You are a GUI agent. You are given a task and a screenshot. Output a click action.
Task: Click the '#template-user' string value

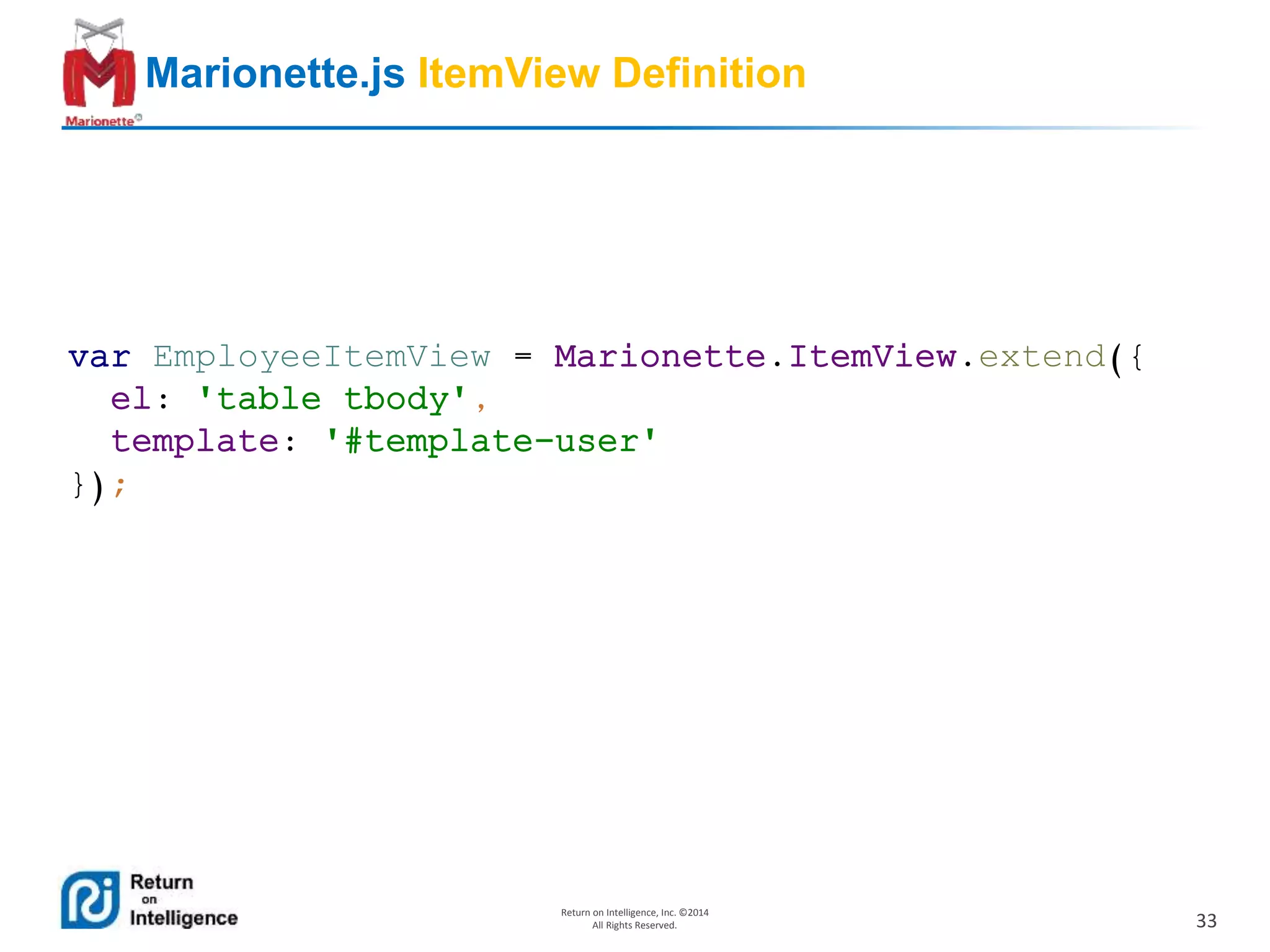click(x=491, y=442)
